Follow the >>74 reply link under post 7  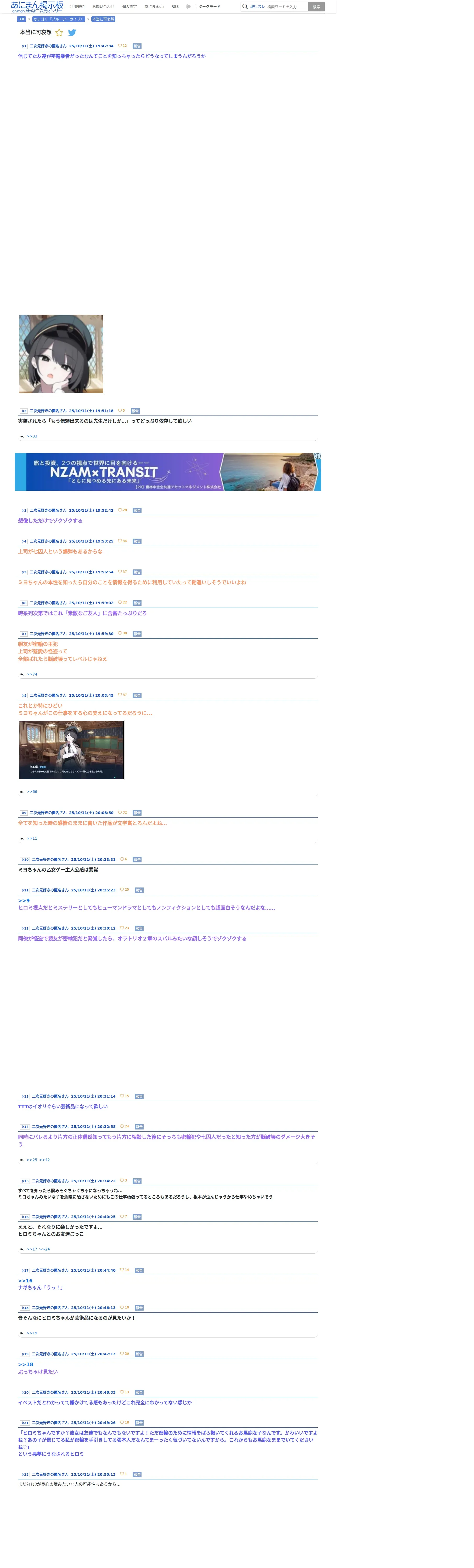32,675
